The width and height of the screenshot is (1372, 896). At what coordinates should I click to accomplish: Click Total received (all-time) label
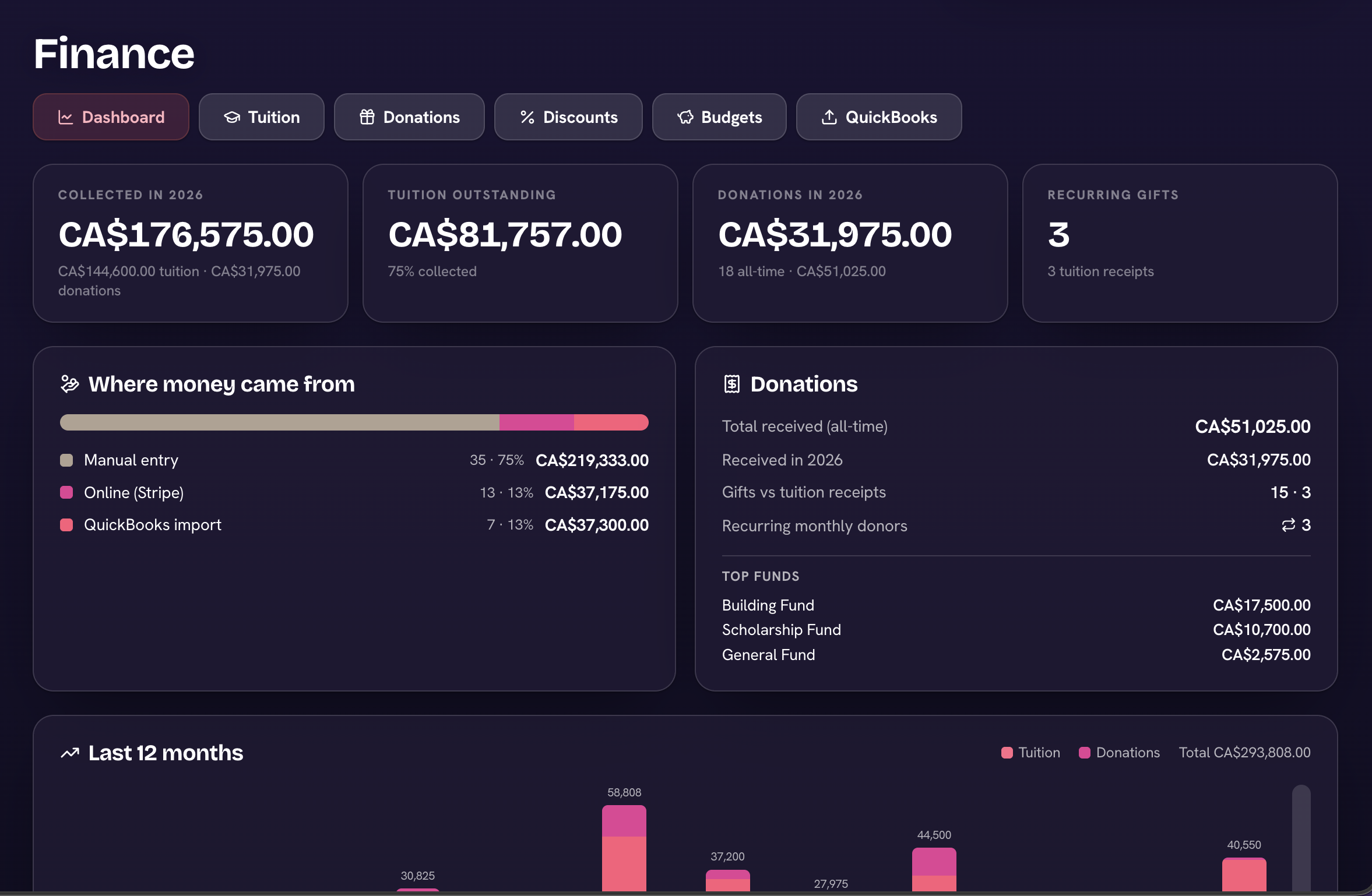[805, 426]
